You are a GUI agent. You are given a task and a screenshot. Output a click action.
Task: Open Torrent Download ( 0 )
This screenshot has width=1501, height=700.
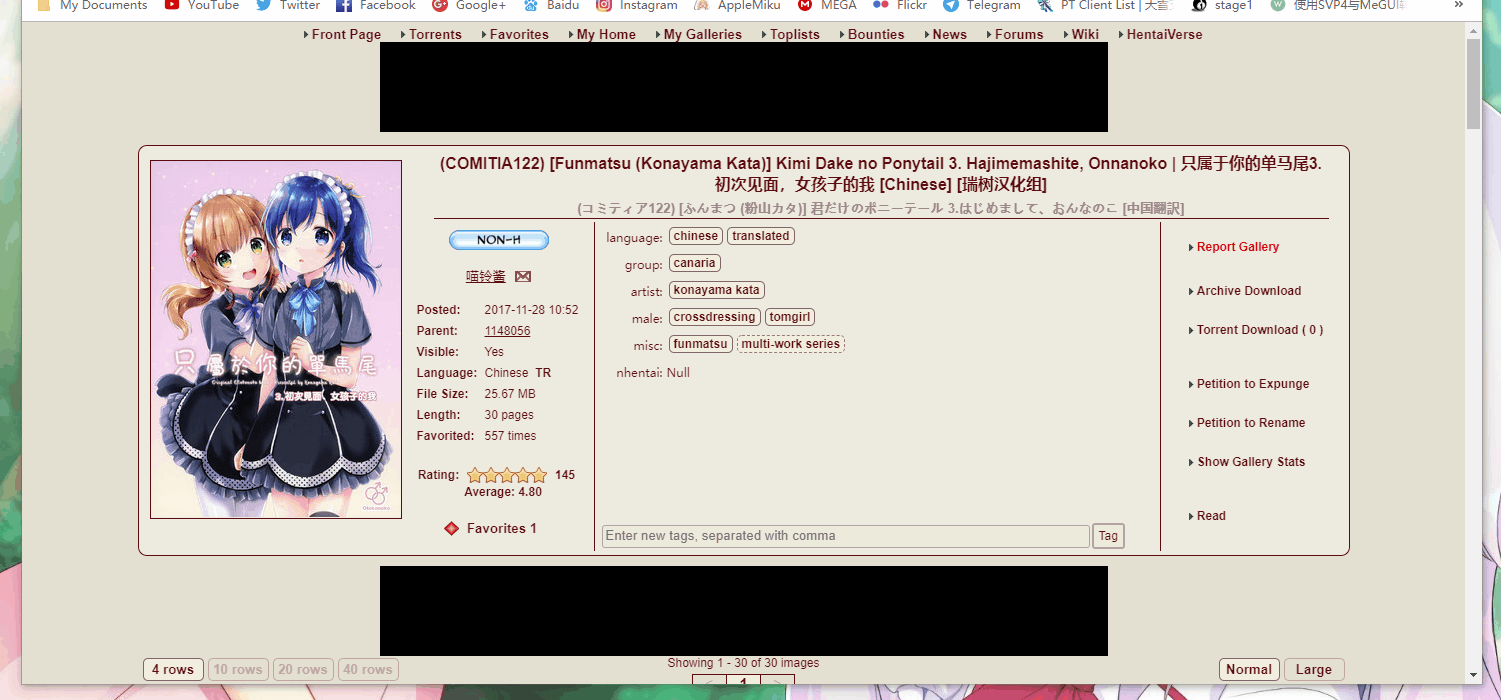click(1260, 330)
